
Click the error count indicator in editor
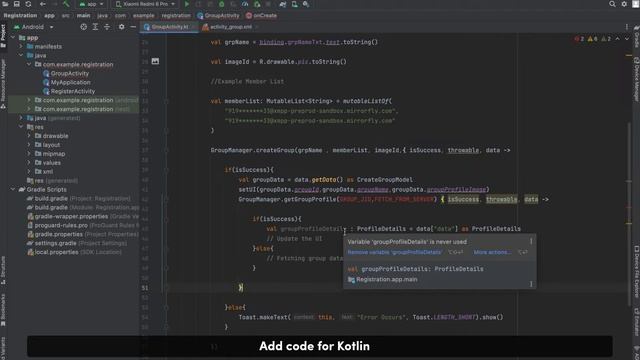(x=579, y=39)
